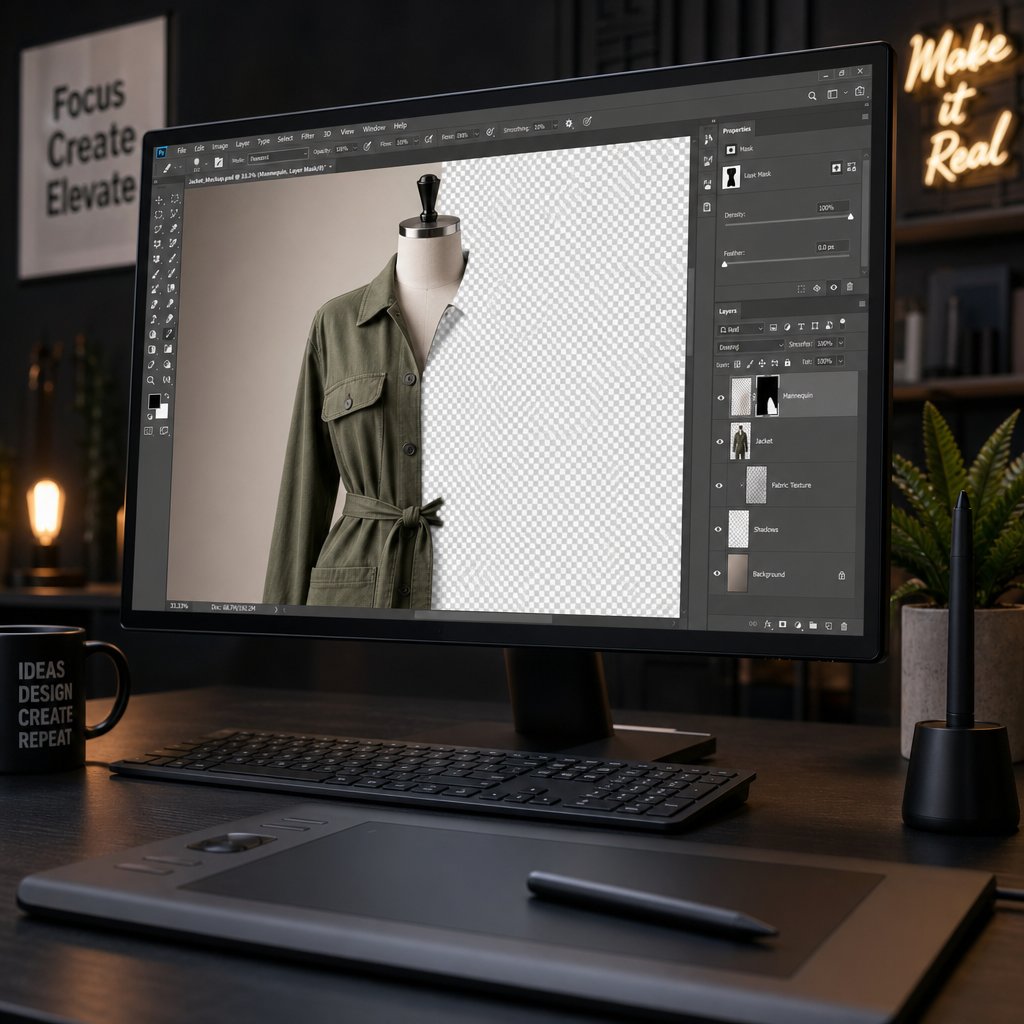The height and width of the screenshot is (1024, 1024).
Task: Hide the Background layer eye icon
Action: tap(717, 573)
